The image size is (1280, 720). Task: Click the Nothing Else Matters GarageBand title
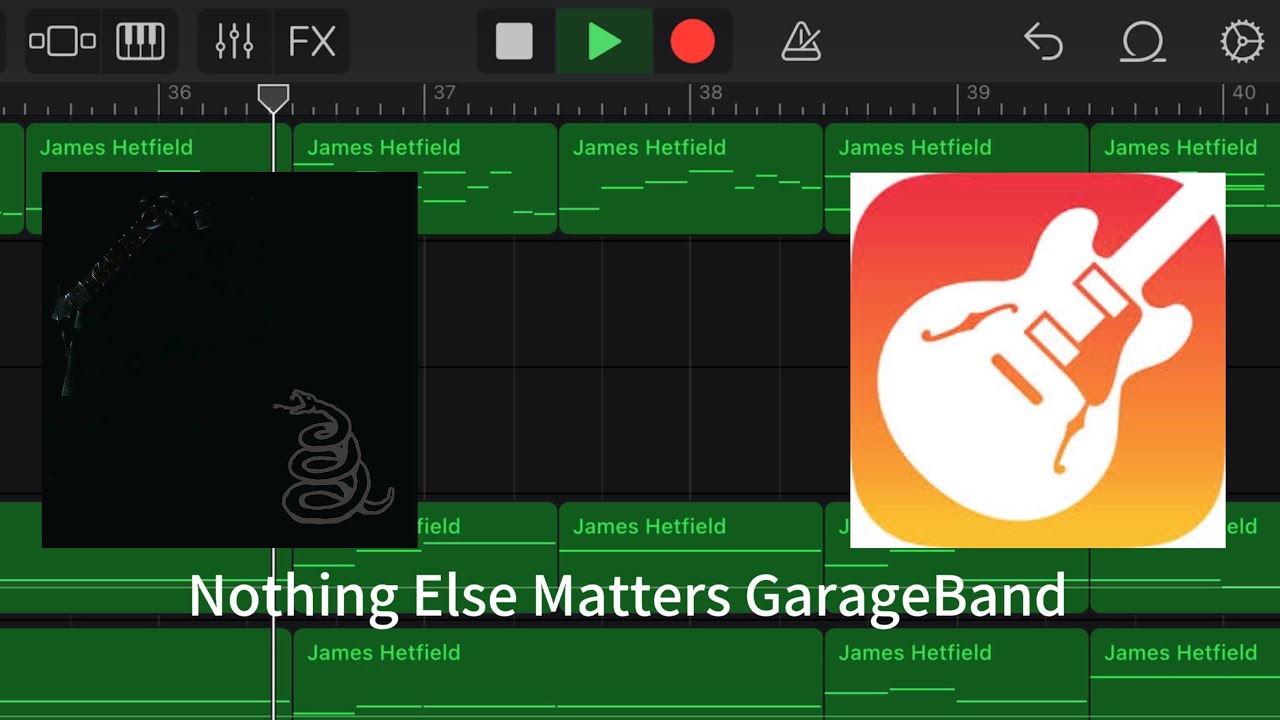coord(627,596)
